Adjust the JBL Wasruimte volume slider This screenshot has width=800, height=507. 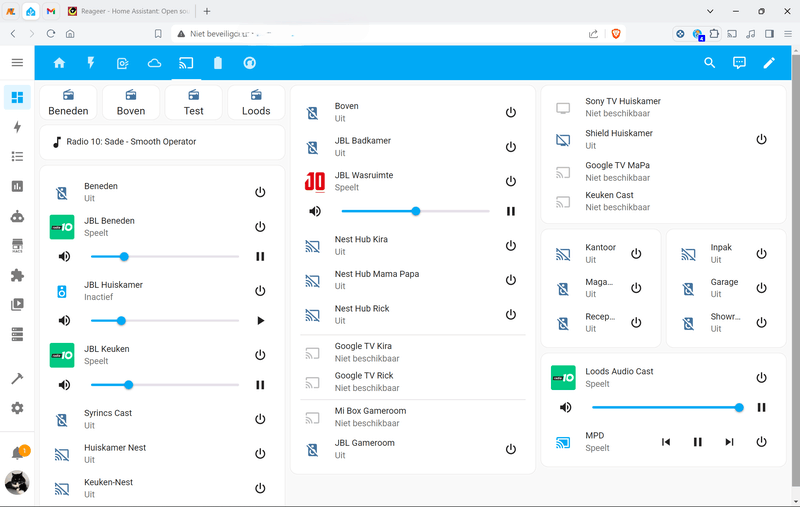click(x=415, y=211)
